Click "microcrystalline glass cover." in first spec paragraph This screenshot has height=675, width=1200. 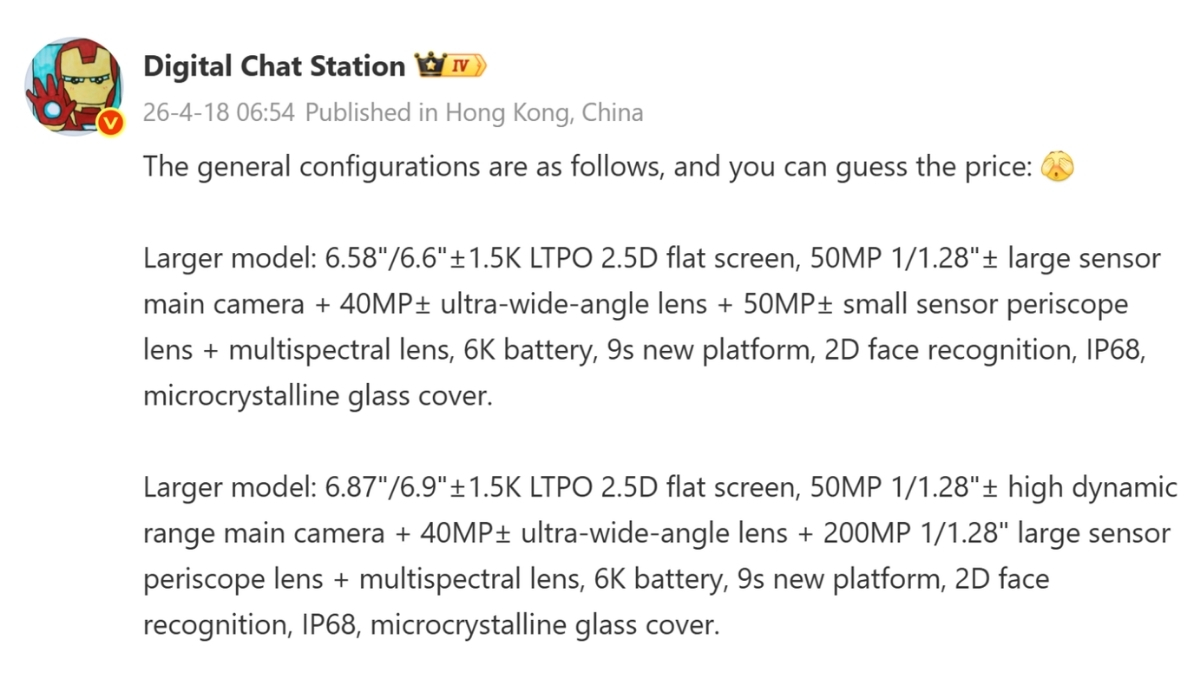(x=318, y=396)
